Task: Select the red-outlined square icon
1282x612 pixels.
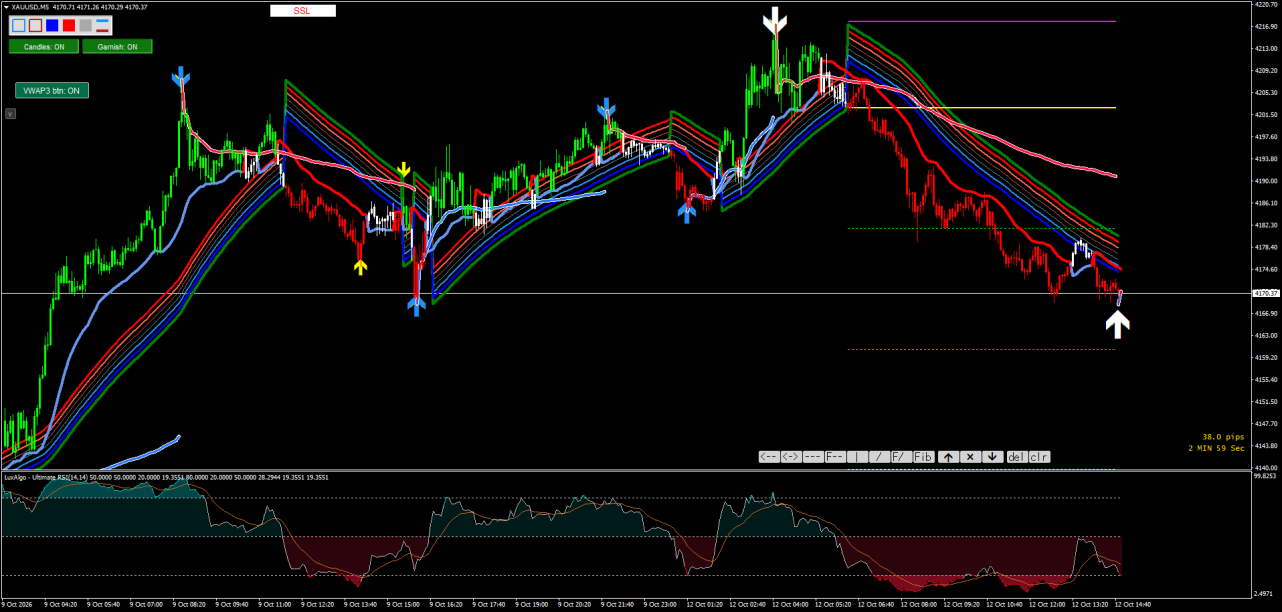Action: (35, 25)
